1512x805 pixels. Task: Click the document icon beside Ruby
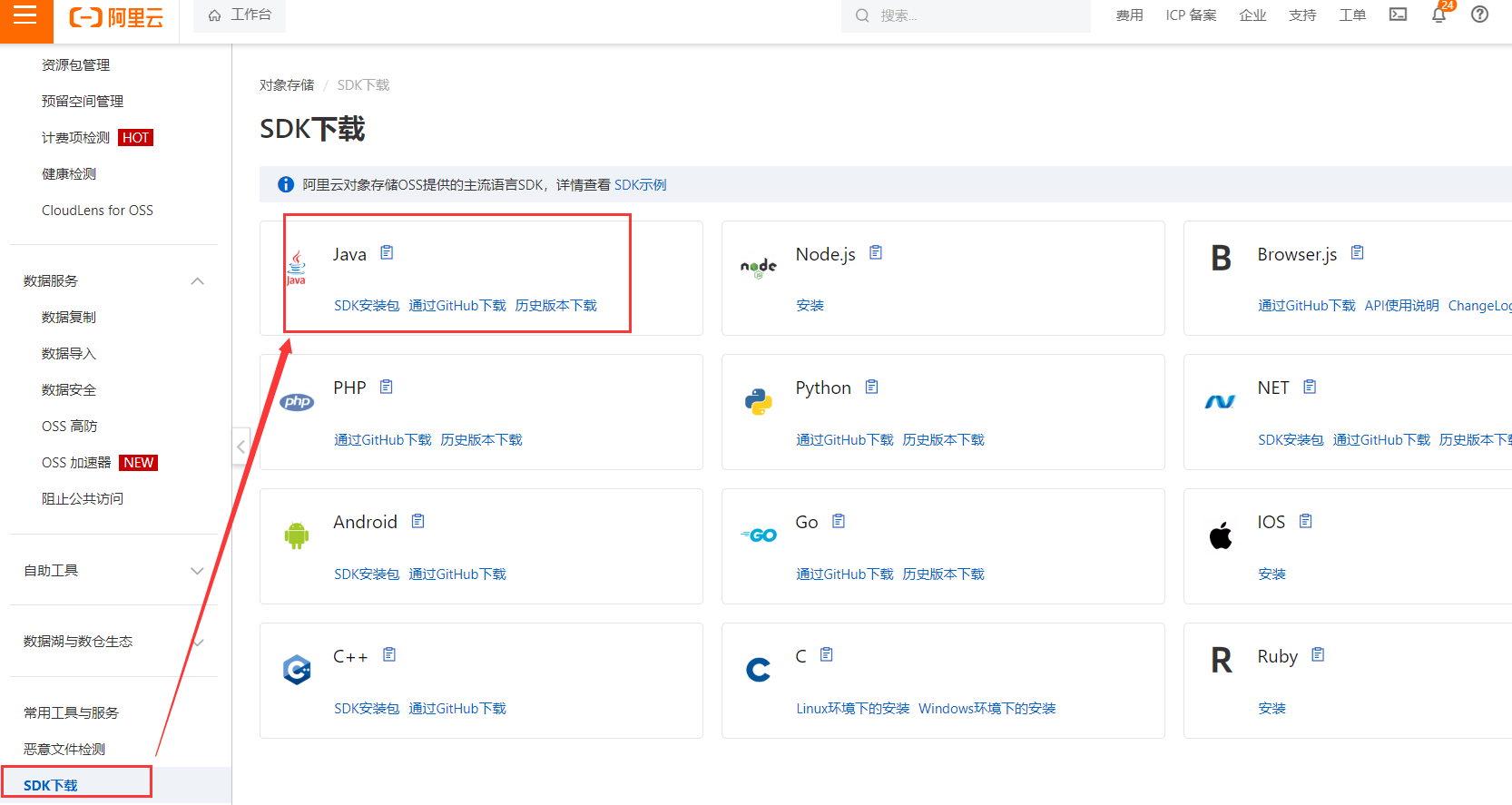(1318, 654)
